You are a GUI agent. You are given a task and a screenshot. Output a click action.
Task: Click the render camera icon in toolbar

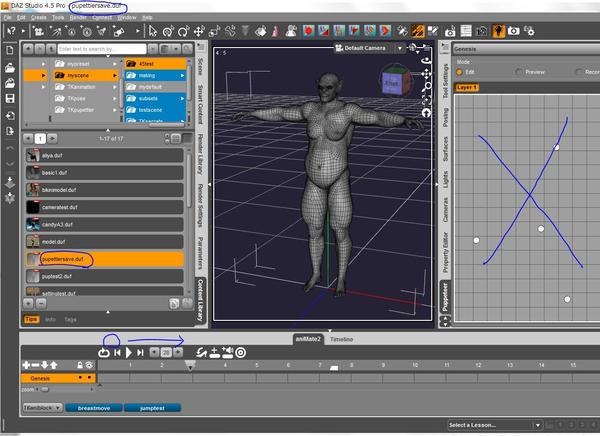(x=514, y=31)
